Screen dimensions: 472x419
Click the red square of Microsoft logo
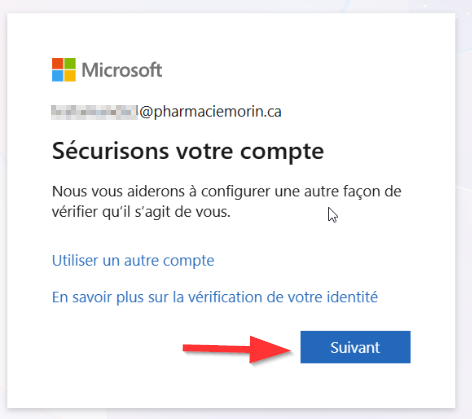click(57, 64)
